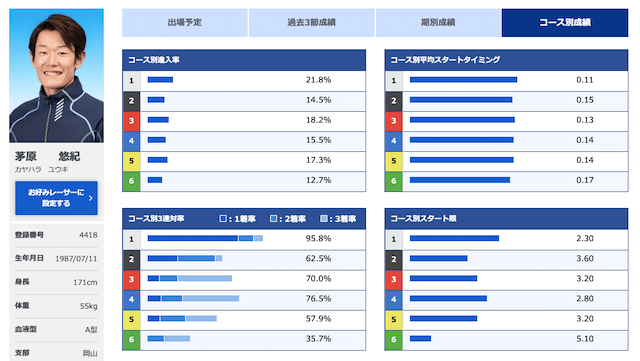This screenshot has height=361, width=640.
Task: Click the コース別成績 tab
Action: pyautogui.click(x=565, y=23)
